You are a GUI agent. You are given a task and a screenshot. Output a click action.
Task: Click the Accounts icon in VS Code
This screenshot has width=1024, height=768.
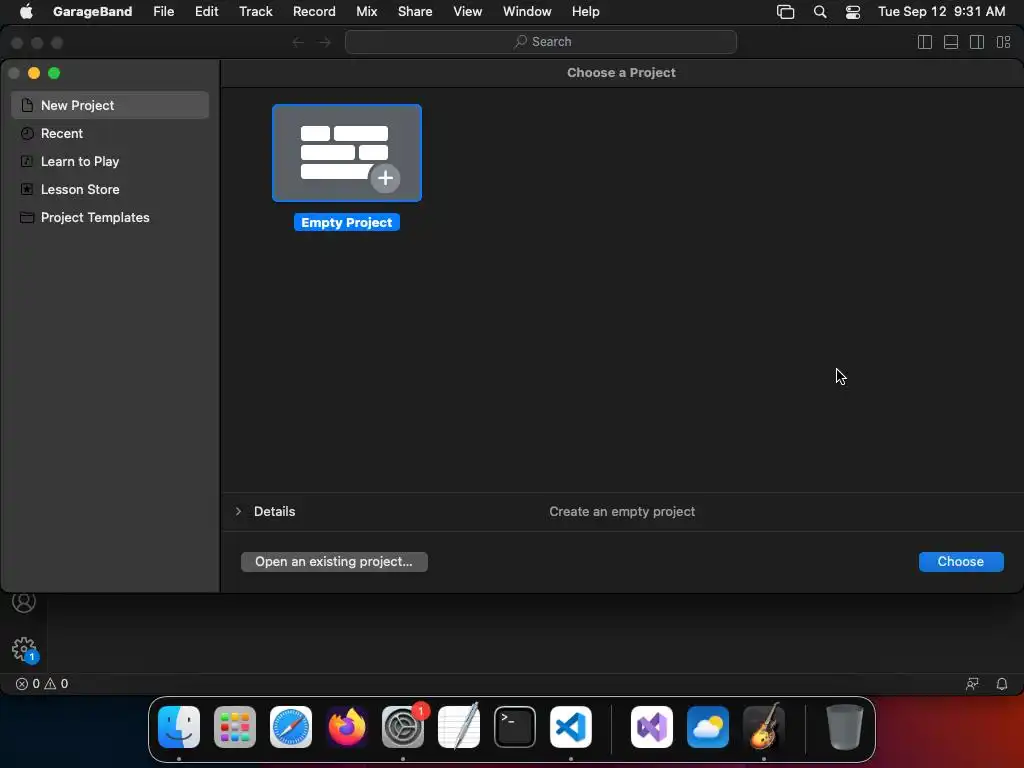coord(24,601)
